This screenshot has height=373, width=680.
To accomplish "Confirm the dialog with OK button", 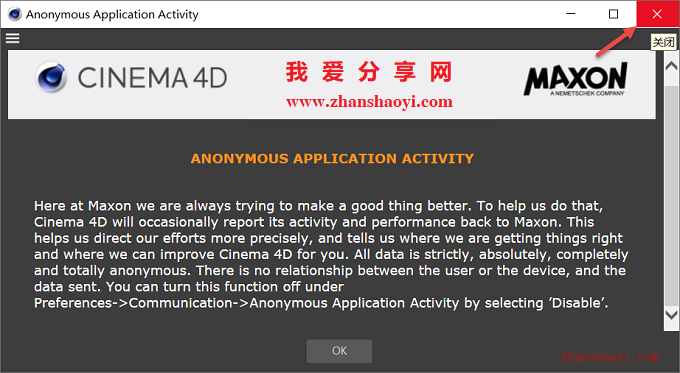I will (x=339, y=351).
